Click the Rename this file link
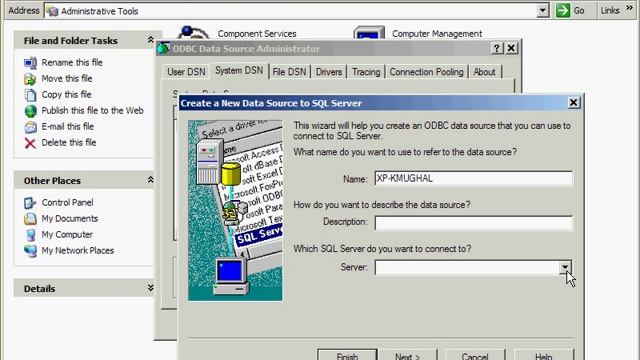The height and width of the screenshot is (360, 640). coord(72,62)
